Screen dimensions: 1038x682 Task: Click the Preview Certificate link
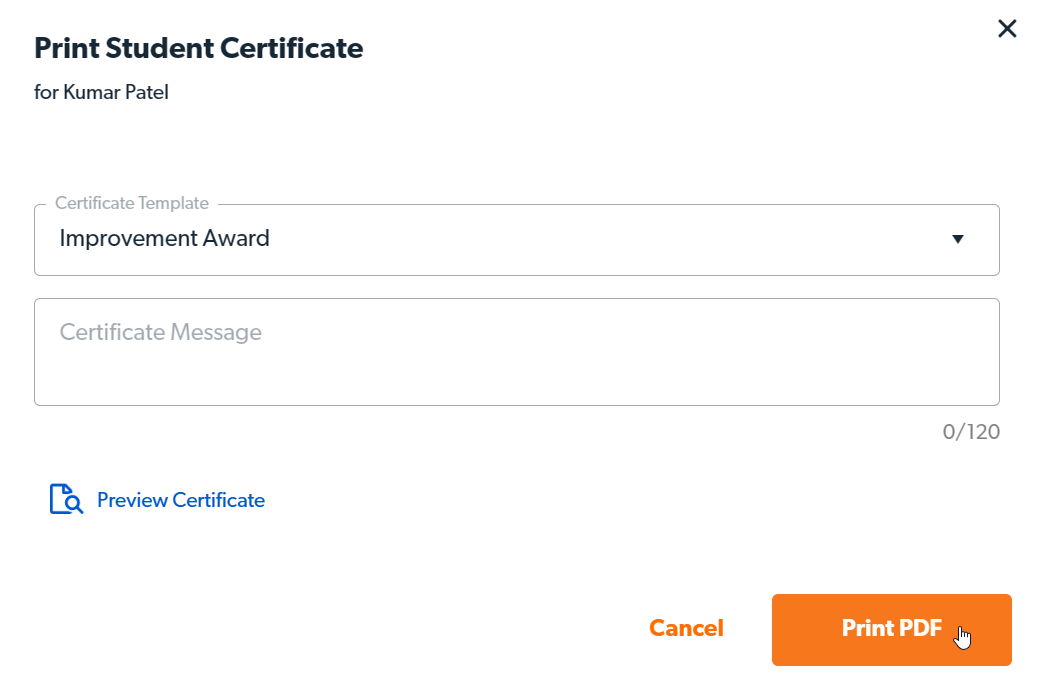(x=181, y=500)
